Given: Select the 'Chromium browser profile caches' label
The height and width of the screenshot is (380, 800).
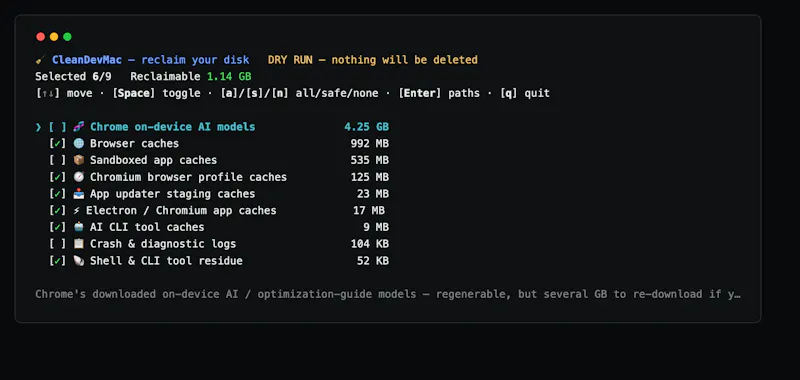Looking at the screenshot, I should [188, 177].
